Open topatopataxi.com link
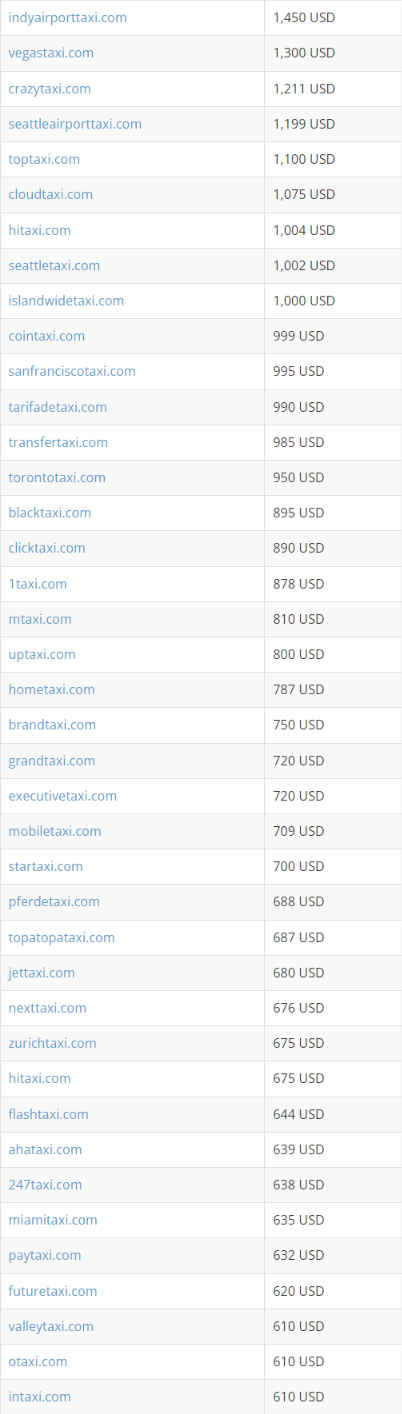The height and width of the screenshot is (1414, 402). pos(61,937)
